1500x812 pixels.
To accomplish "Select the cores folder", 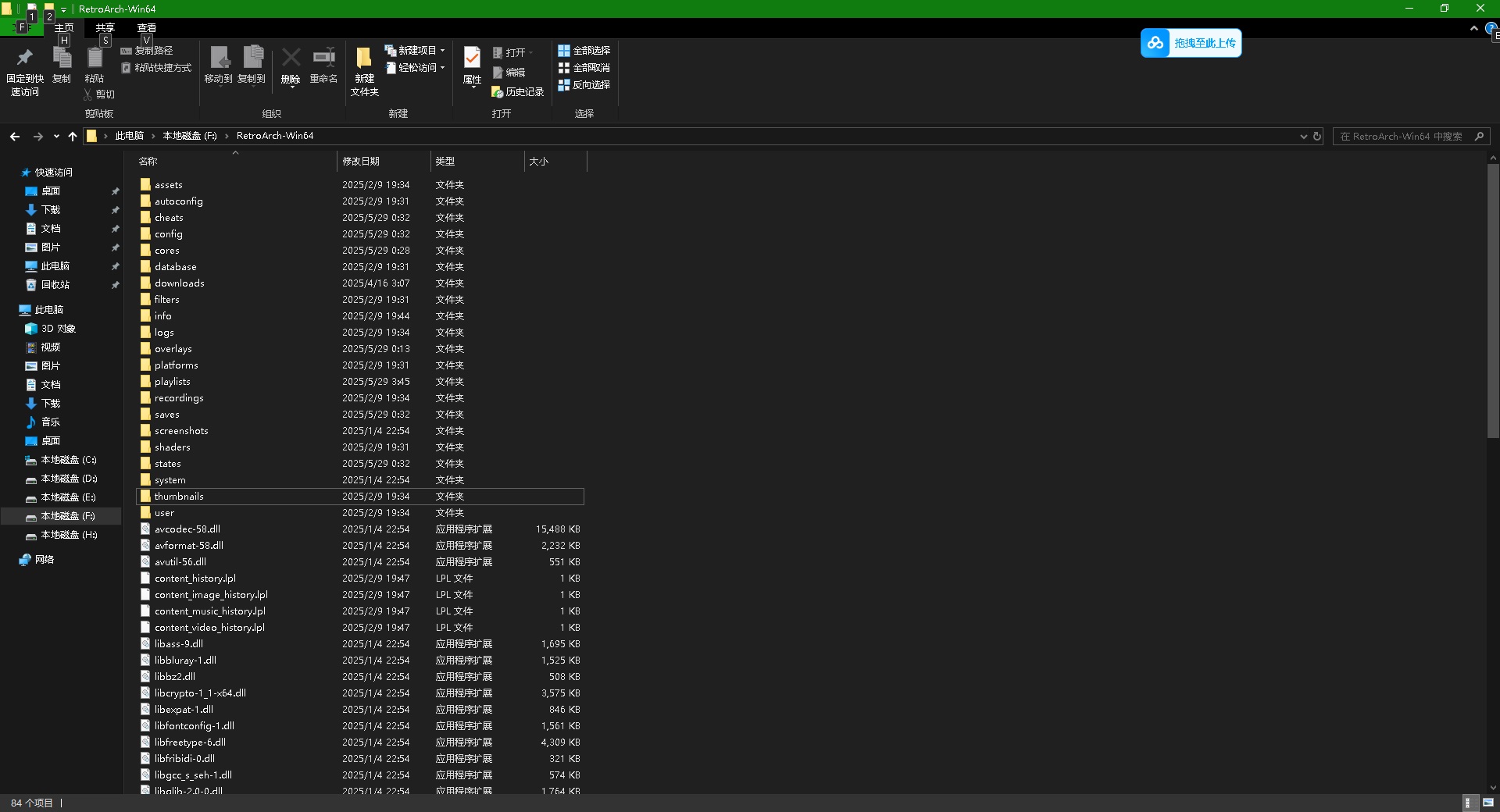I will coord(166,251).
